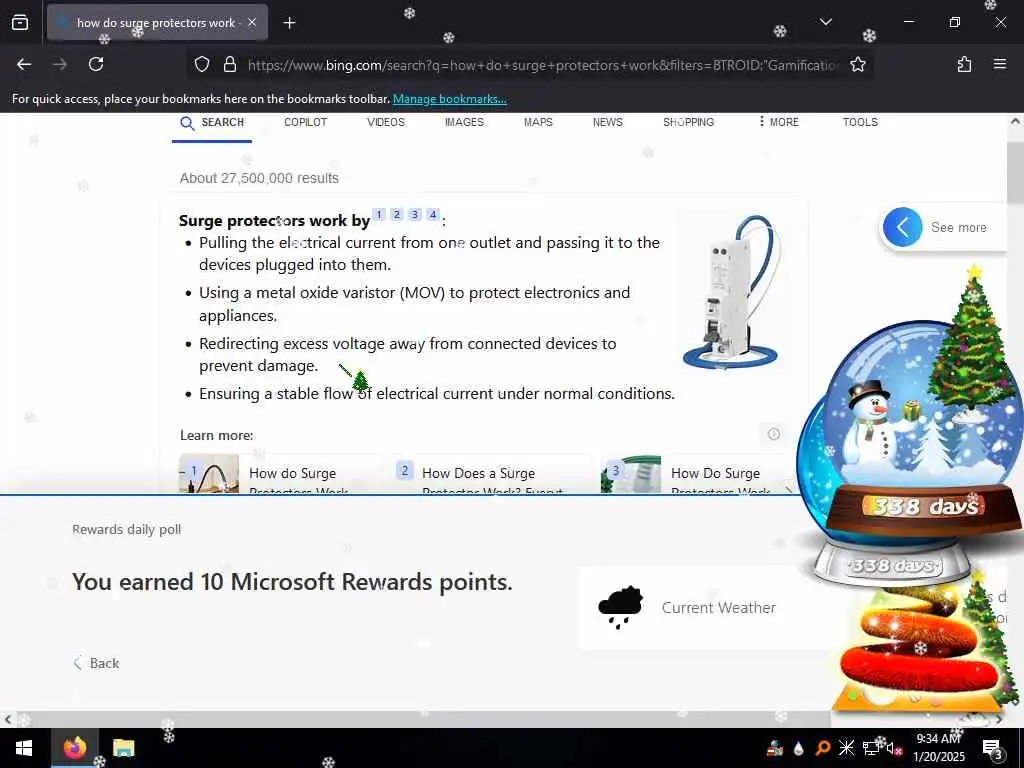Select the SEARCH tab
This screenshot has height=768, width=1024.
click(x=212, y=123)
